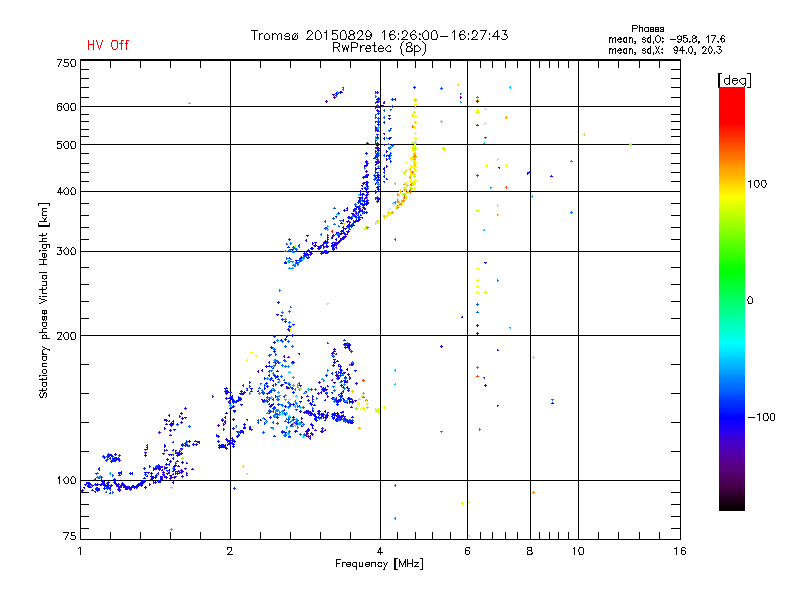Click the x-axis '10' tick label
800x600 pixels.
(578, 551)
